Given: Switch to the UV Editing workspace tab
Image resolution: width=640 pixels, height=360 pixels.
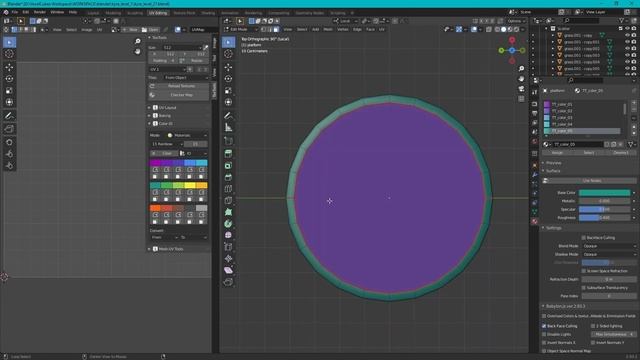Looking at the screenshot, I should pos(158,13).
